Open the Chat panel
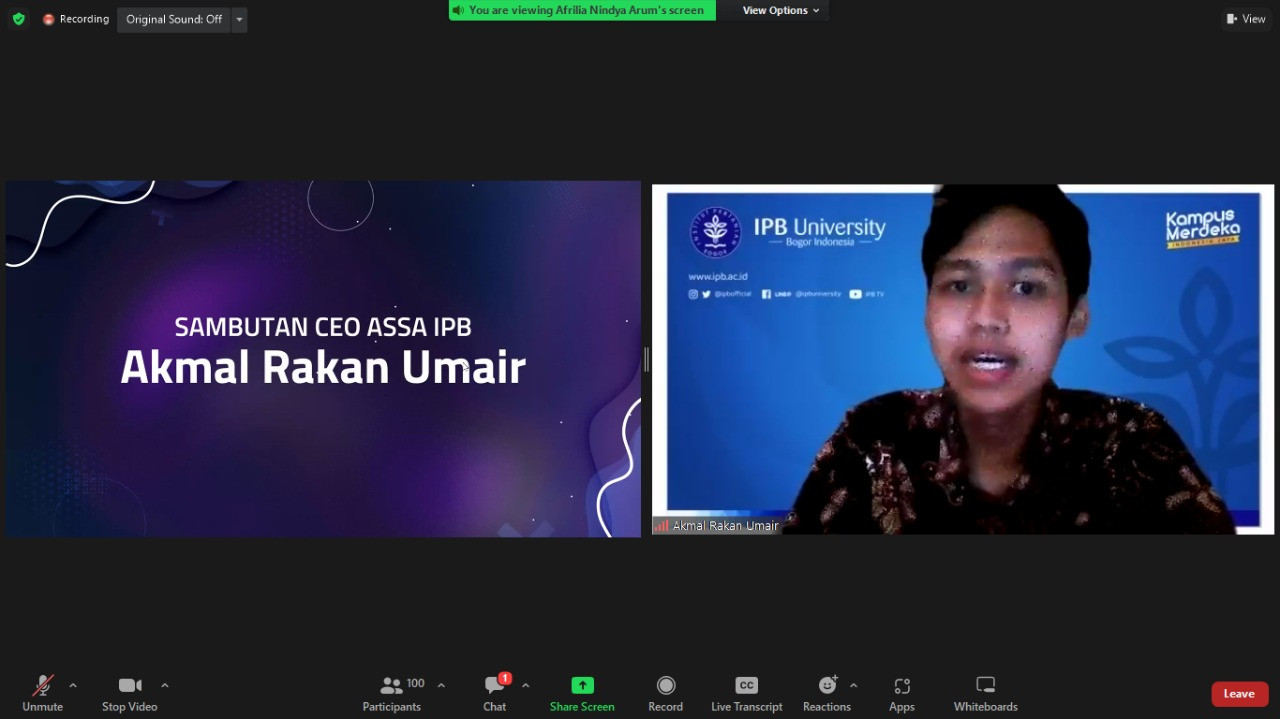The width and height of the screenshot is (1280, 719). coord(495,692)
